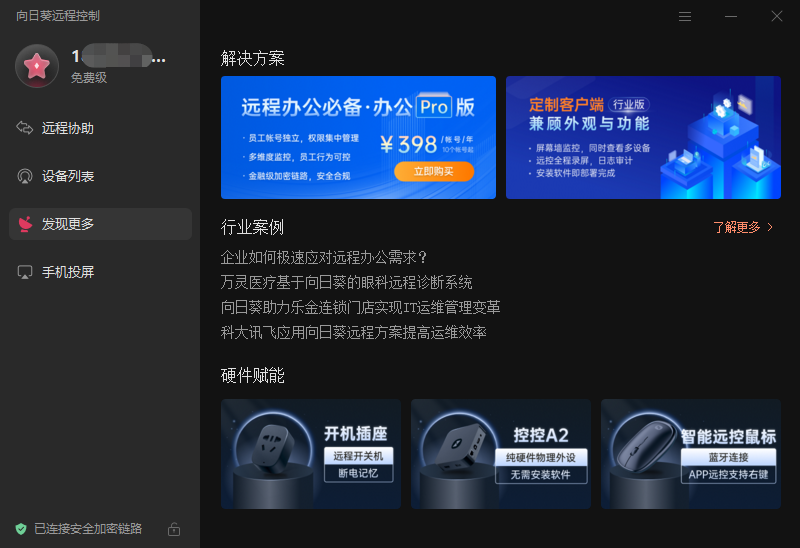
Task: Open the 远程协助 menu item
Action: (68, 128)
